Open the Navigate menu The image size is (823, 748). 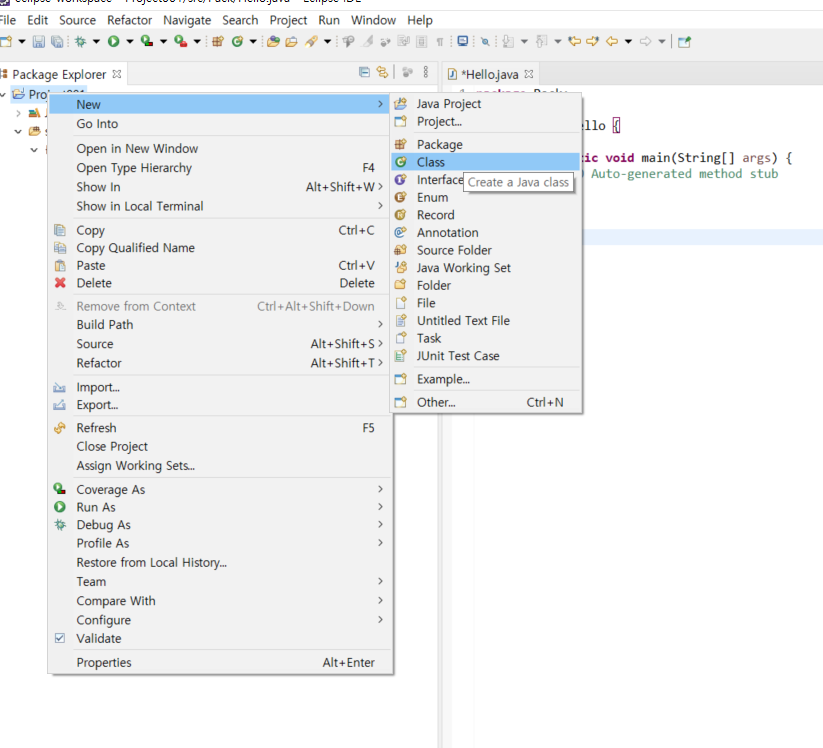point(187,20)
